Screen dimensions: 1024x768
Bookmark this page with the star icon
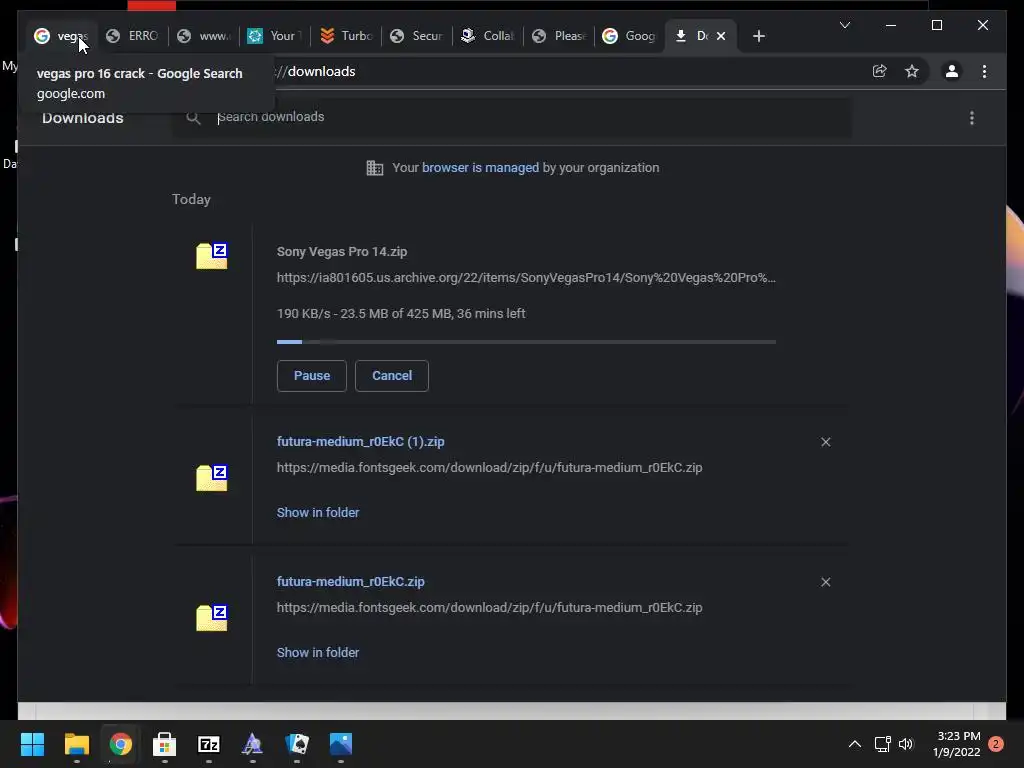(x=912, y=71)
